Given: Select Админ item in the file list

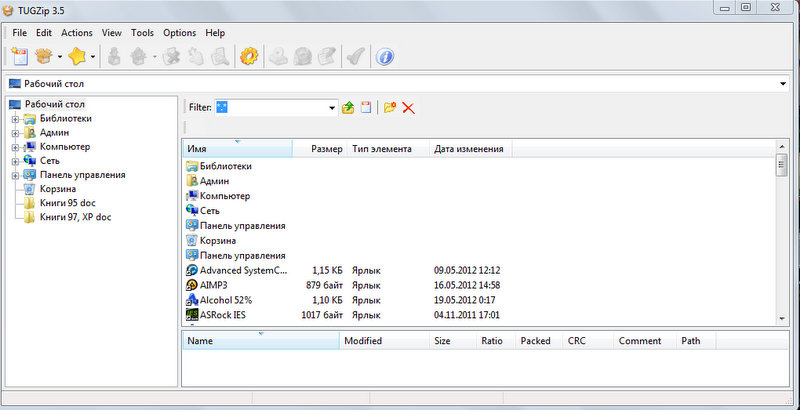Looking at the screenshot, I should point(207,181).
